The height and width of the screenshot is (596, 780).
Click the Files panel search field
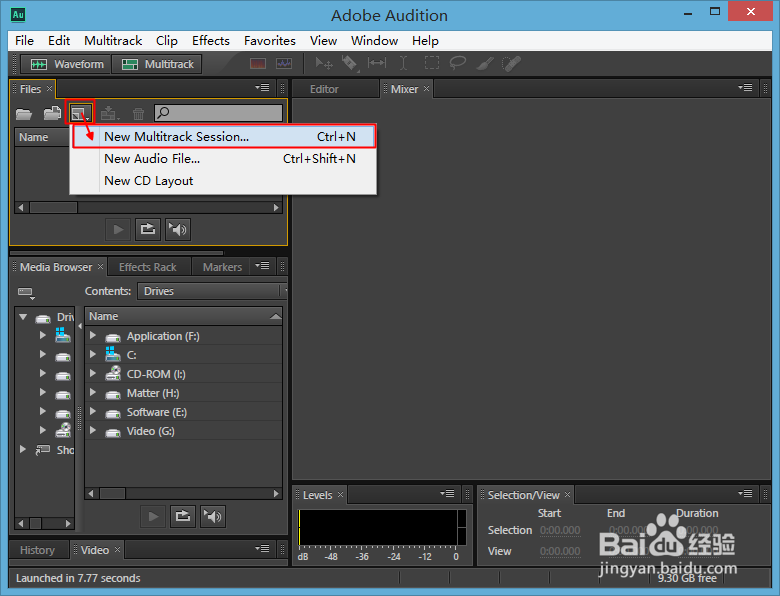coord(218,113)
